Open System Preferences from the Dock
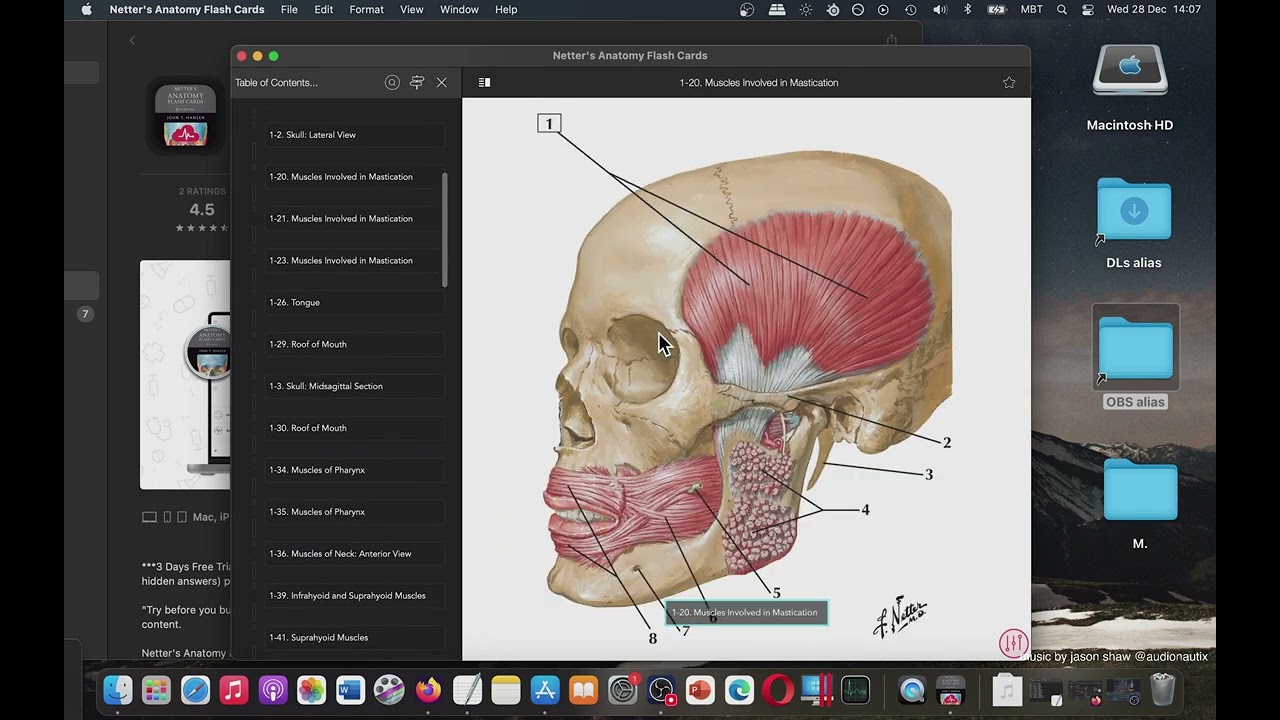The width and height of the screenshot is (1280, 720). click(622, 690)
